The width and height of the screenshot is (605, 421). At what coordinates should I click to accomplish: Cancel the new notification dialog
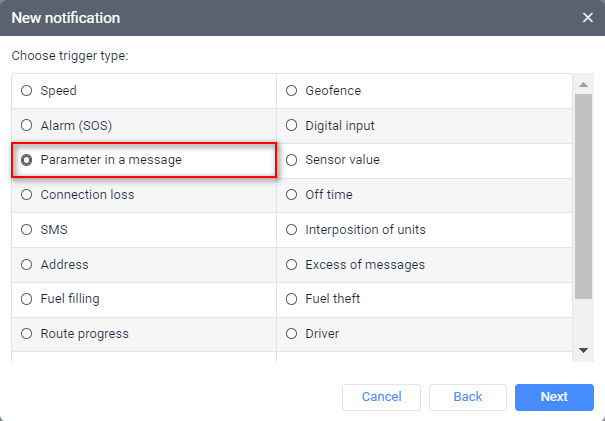tap(381, 397)
